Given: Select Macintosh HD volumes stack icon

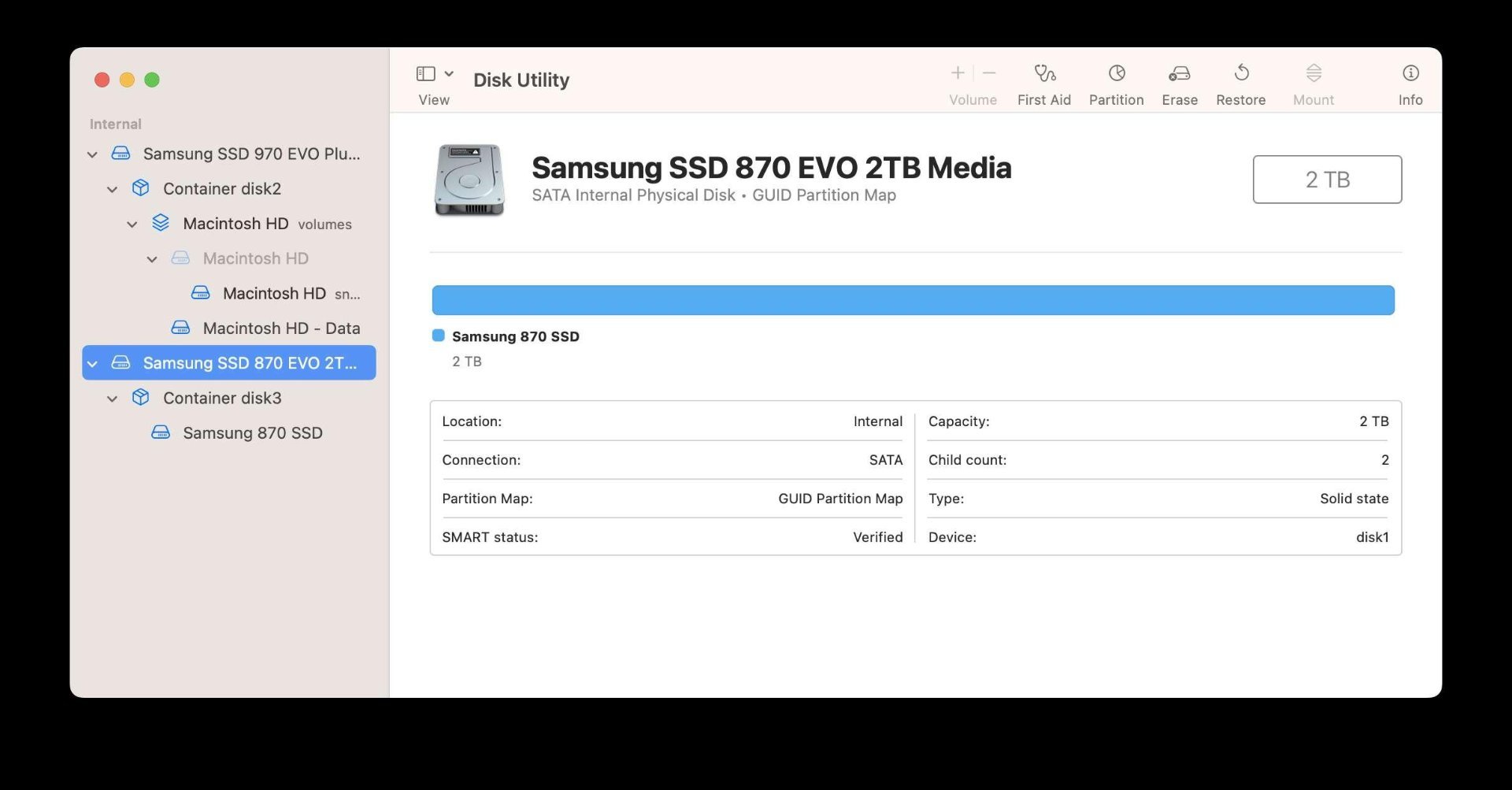Looking at the screenshot, I should tap(161, 222).
